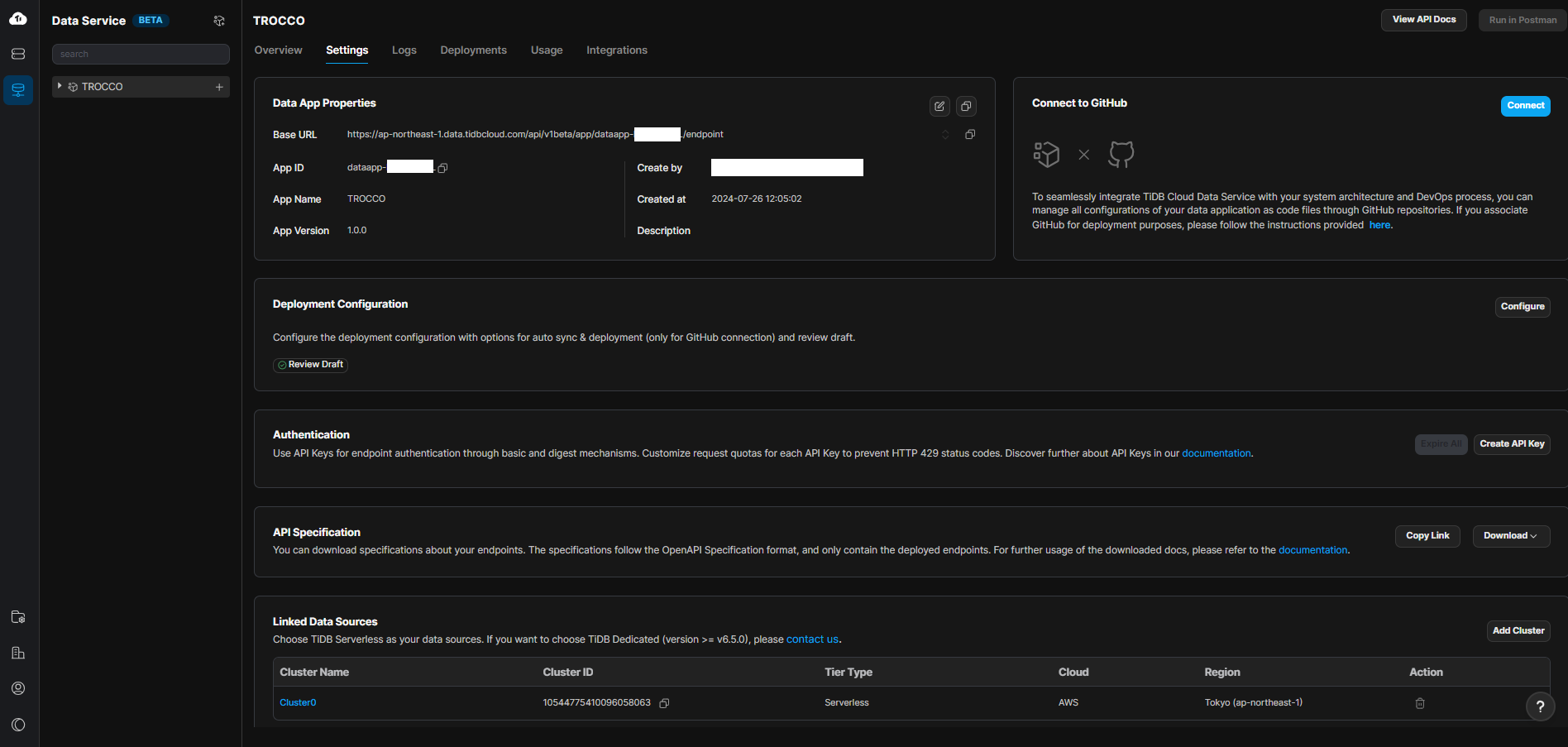Click the Add Cluster button
The image size is (1568, 747).
tap(1518, 631)
